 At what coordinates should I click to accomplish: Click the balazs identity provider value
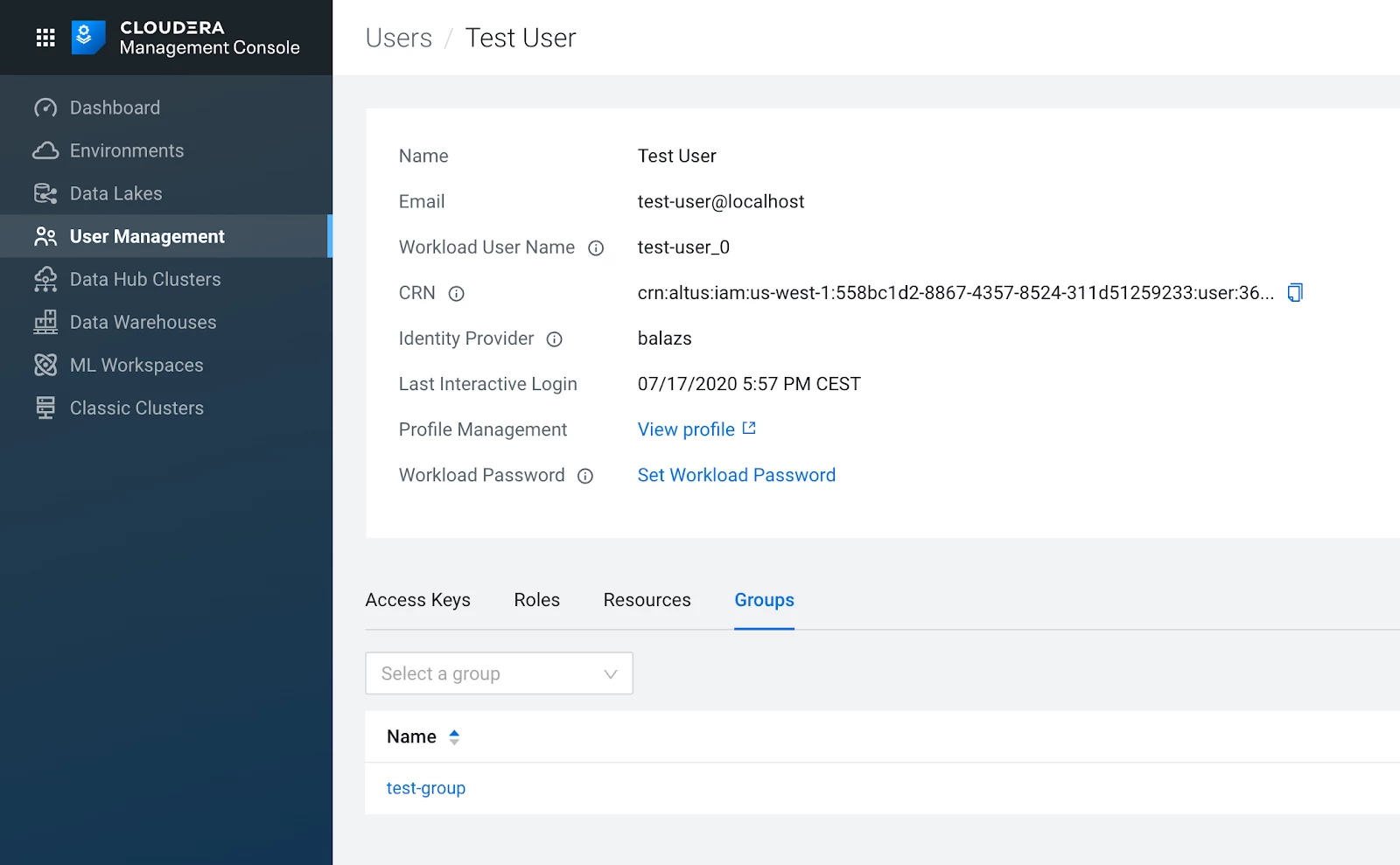tap(664, 338)
